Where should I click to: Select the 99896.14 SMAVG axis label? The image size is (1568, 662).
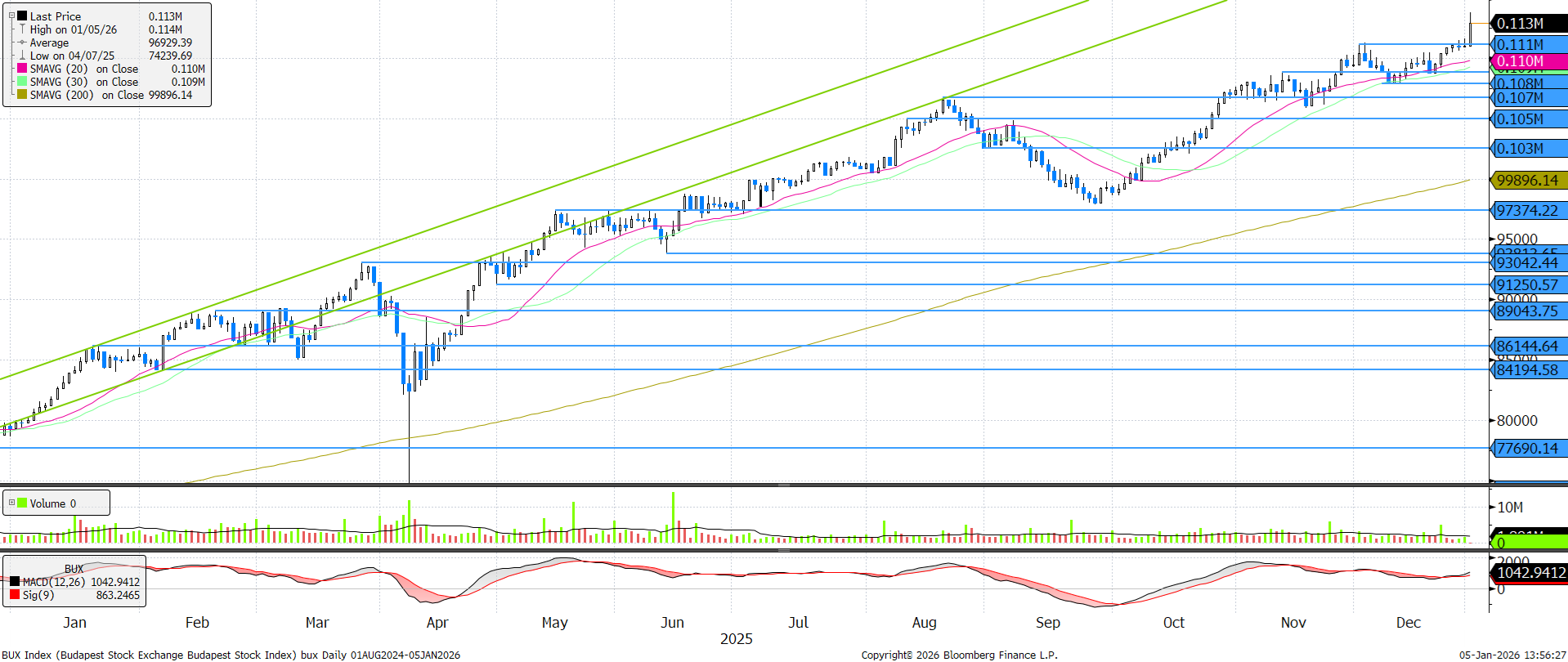pyautogui.click(x=1527, y=181)
